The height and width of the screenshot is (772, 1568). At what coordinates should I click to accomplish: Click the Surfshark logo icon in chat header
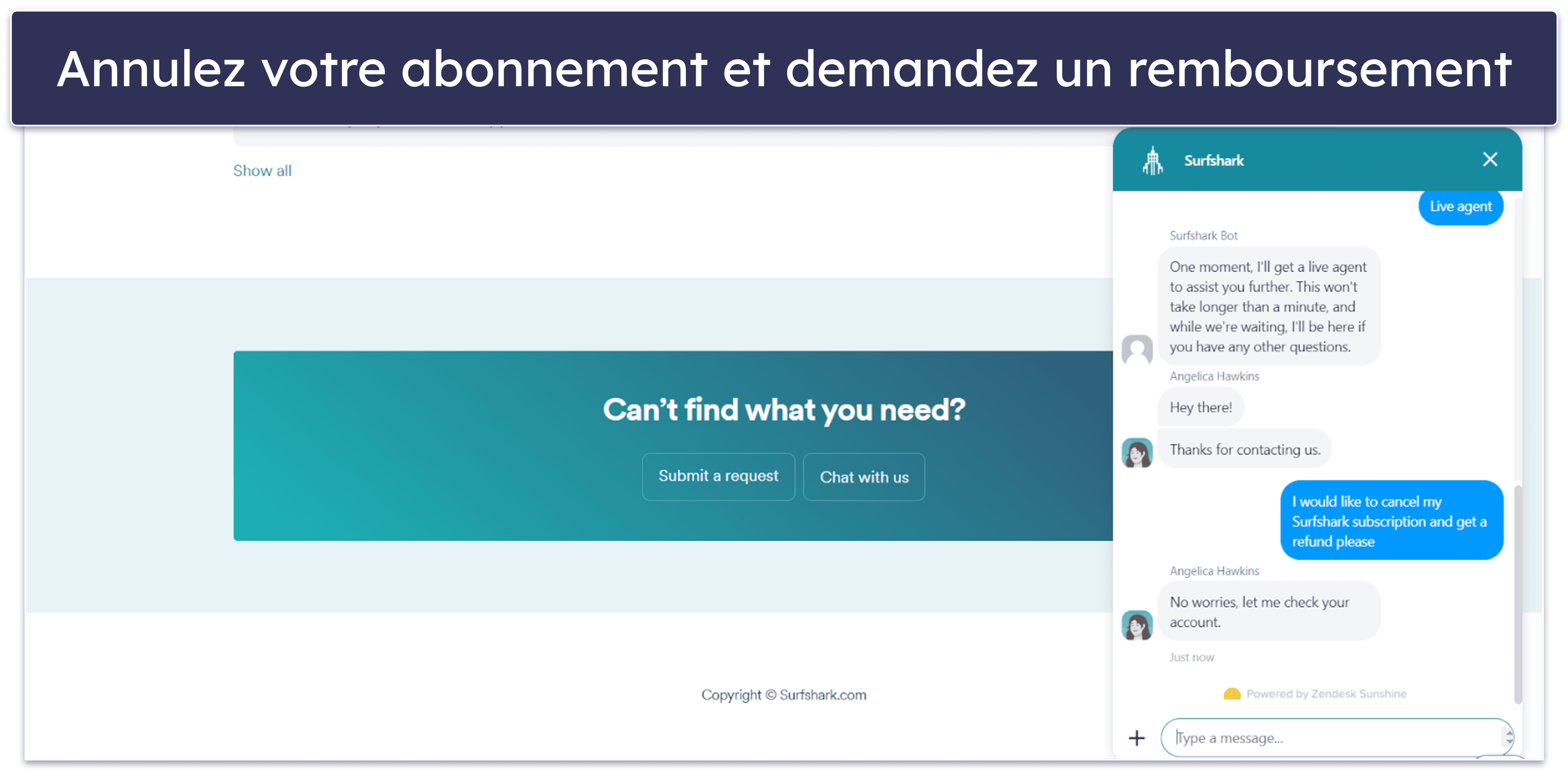1152,161
